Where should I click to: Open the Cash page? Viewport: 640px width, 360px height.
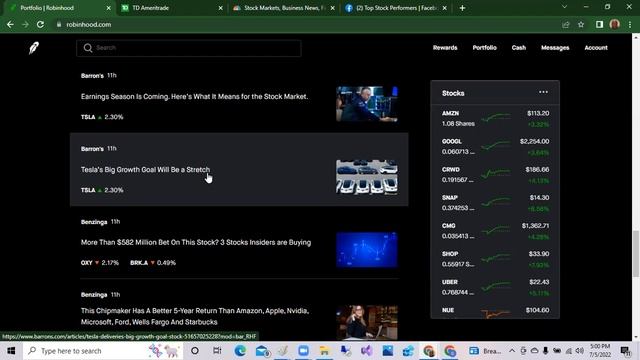tap(519, 48)
